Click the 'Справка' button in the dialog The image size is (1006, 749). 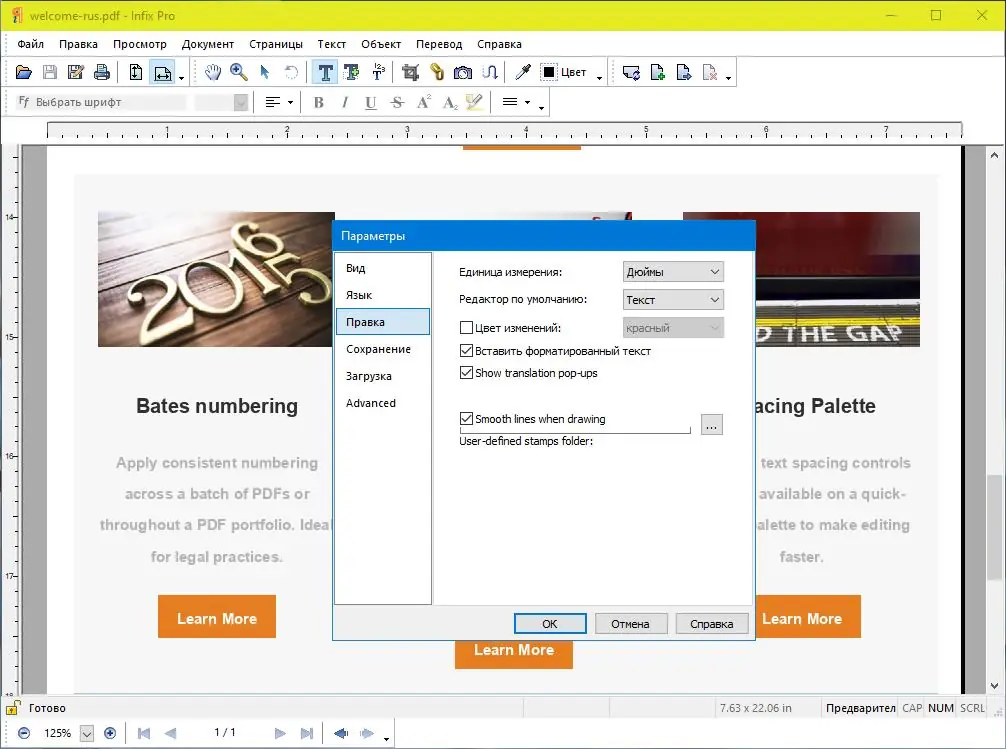tap(712, 624)
